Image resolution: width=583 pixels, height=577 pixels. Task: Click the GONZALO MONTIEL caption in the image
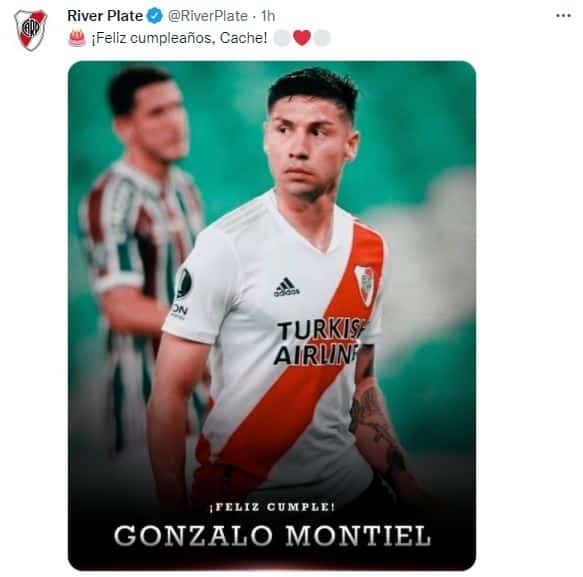(x=272, y=536)
